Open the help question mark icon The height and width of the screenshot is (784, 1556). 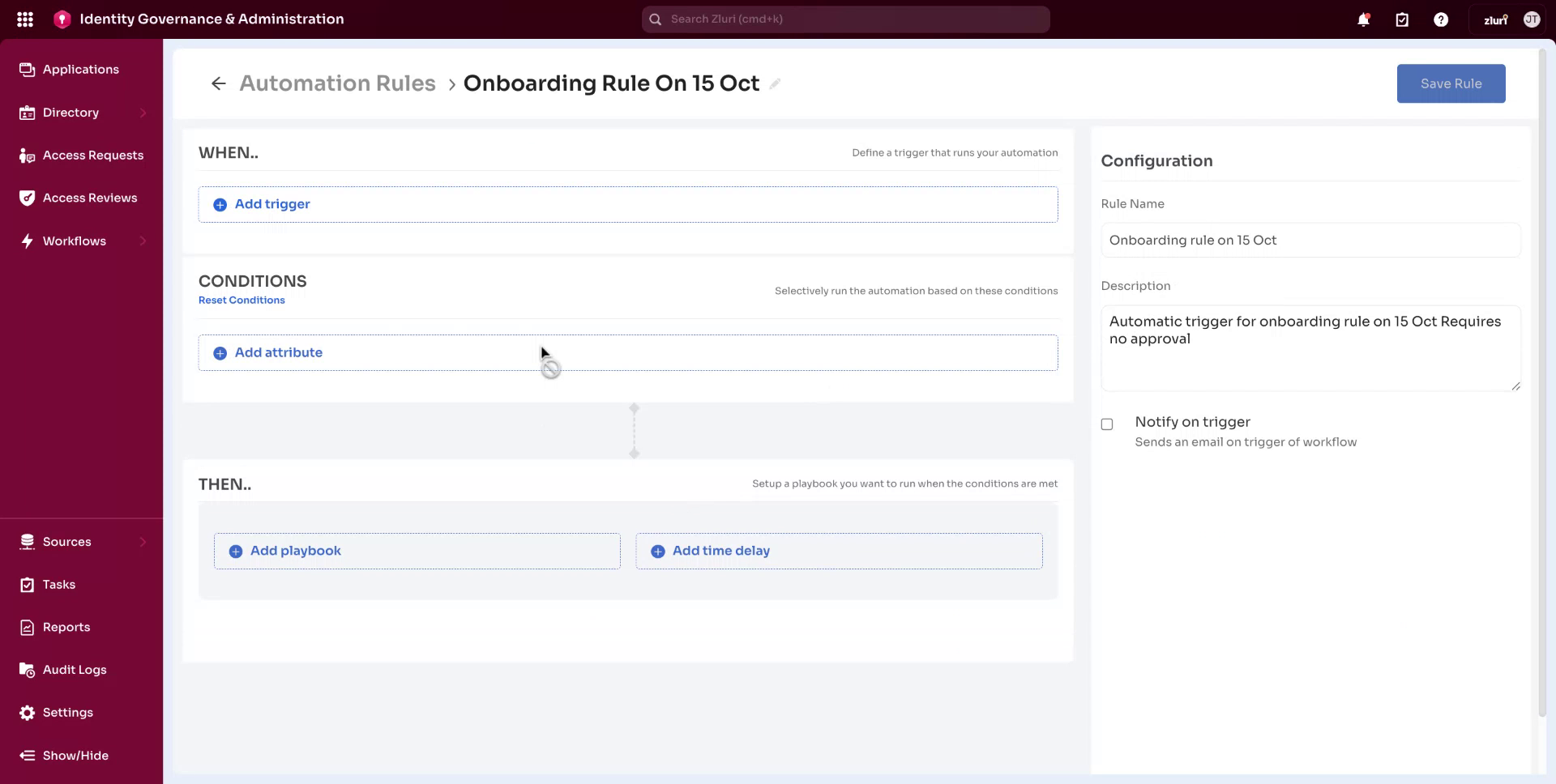point(1441,19)
